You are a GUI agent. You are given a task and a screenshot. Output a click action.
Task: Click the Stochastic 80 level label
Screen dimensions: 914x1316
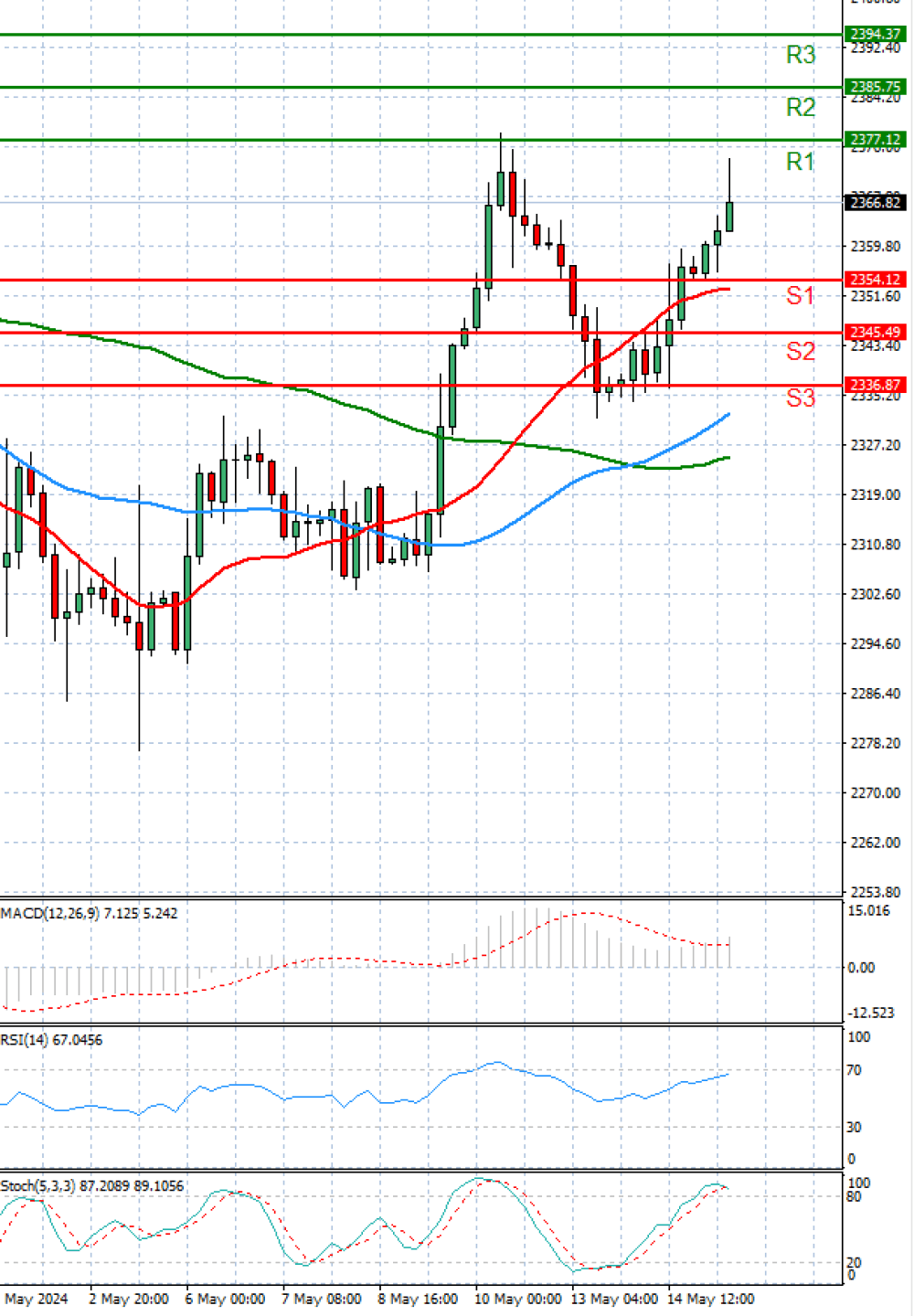pos(855,1197)
